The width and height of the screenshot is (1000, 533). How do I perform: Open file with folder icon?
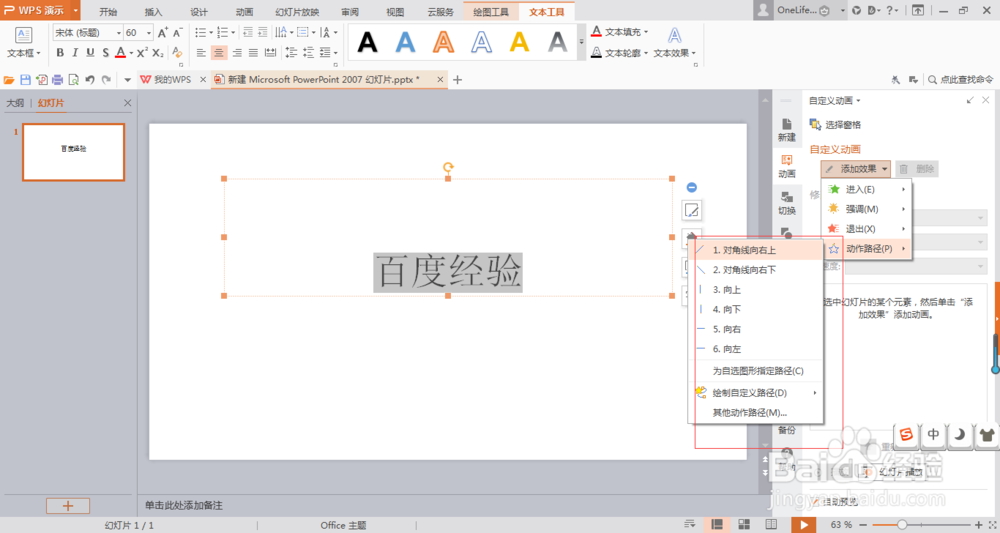tap(9, 80)
